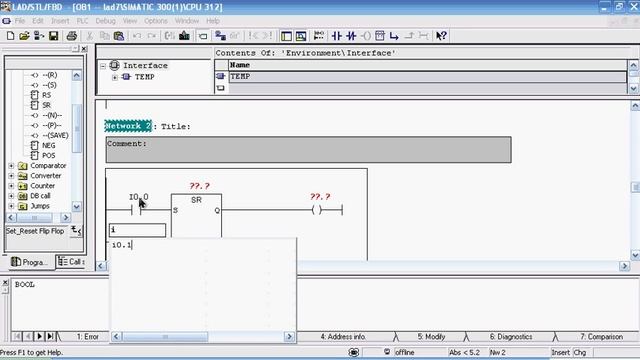
Task: Expand the TEMP node under Interface
Action: (x=115, y=77)
